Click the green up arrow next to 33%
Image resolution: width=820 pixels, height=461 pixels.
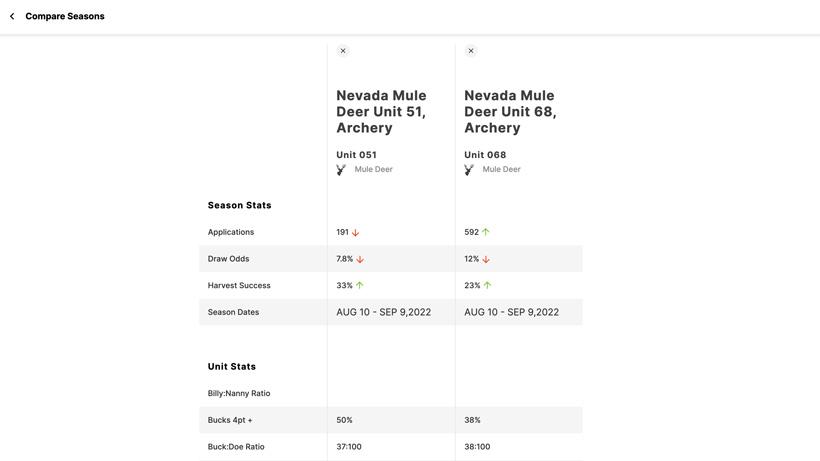[360, 286]
